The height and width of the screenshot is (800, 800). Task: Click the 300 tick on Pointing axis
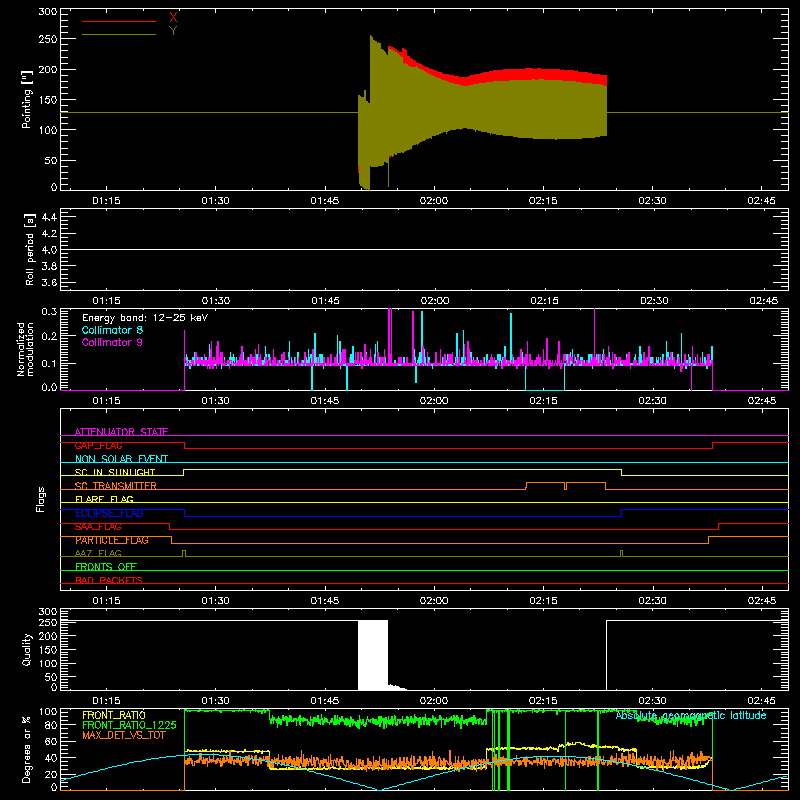pyautogui.click(x=48, y=12)
